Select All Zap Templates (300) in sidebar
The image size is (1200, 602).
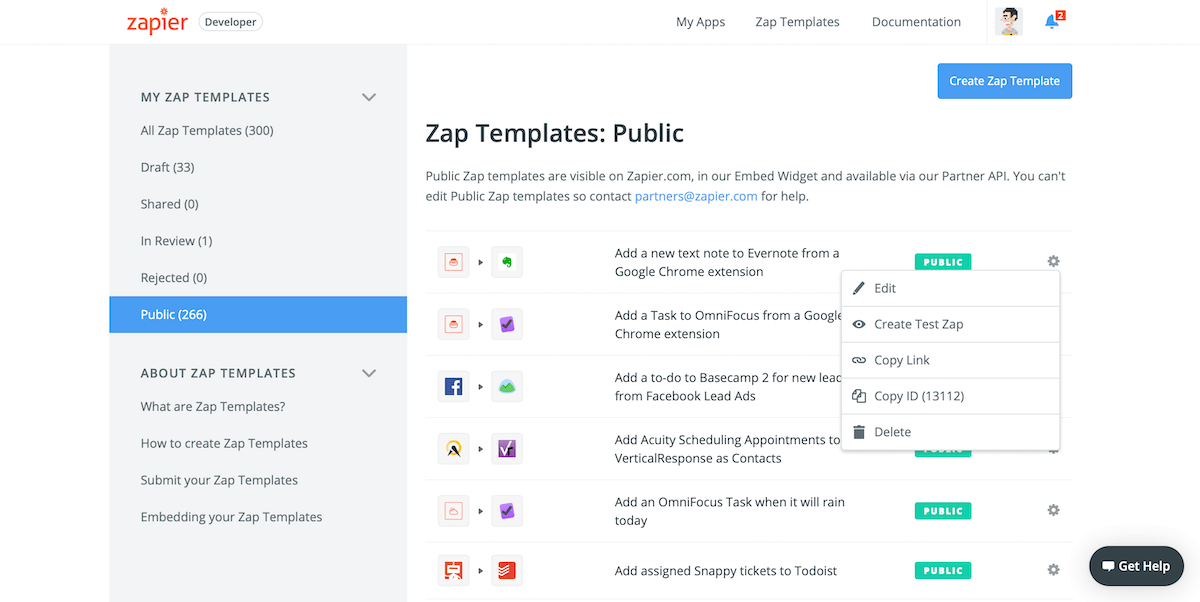pos(207,130)
